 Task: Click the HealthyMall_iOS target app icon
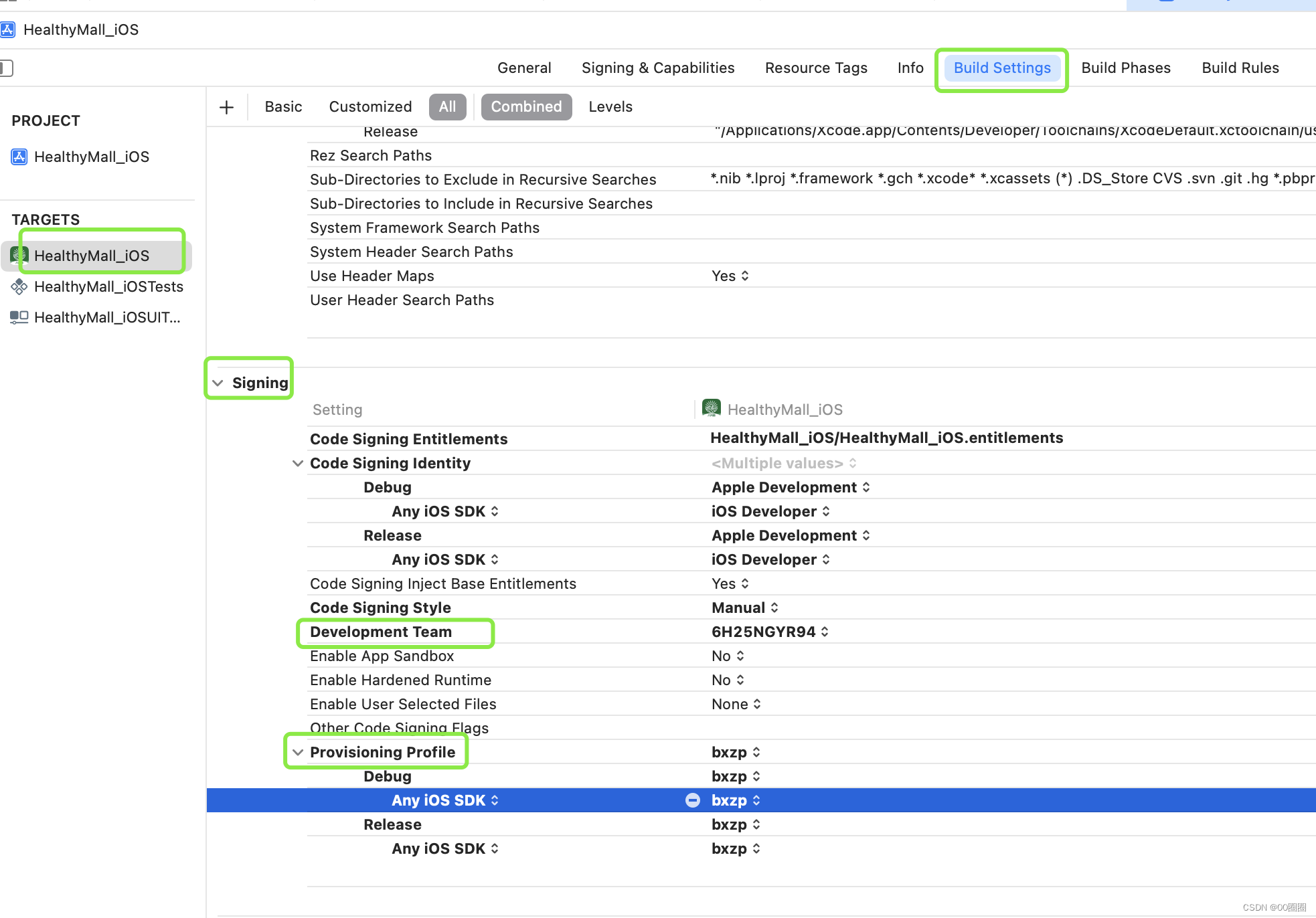pos(19,255)
